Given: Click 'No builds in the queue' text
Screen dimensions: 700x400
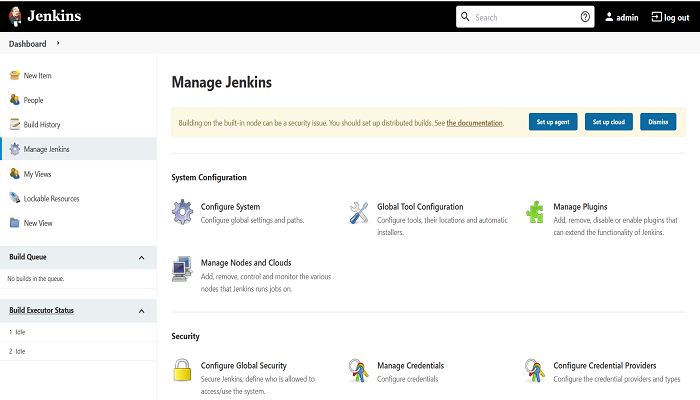Looking at the screenshot, I should [36, 279].
